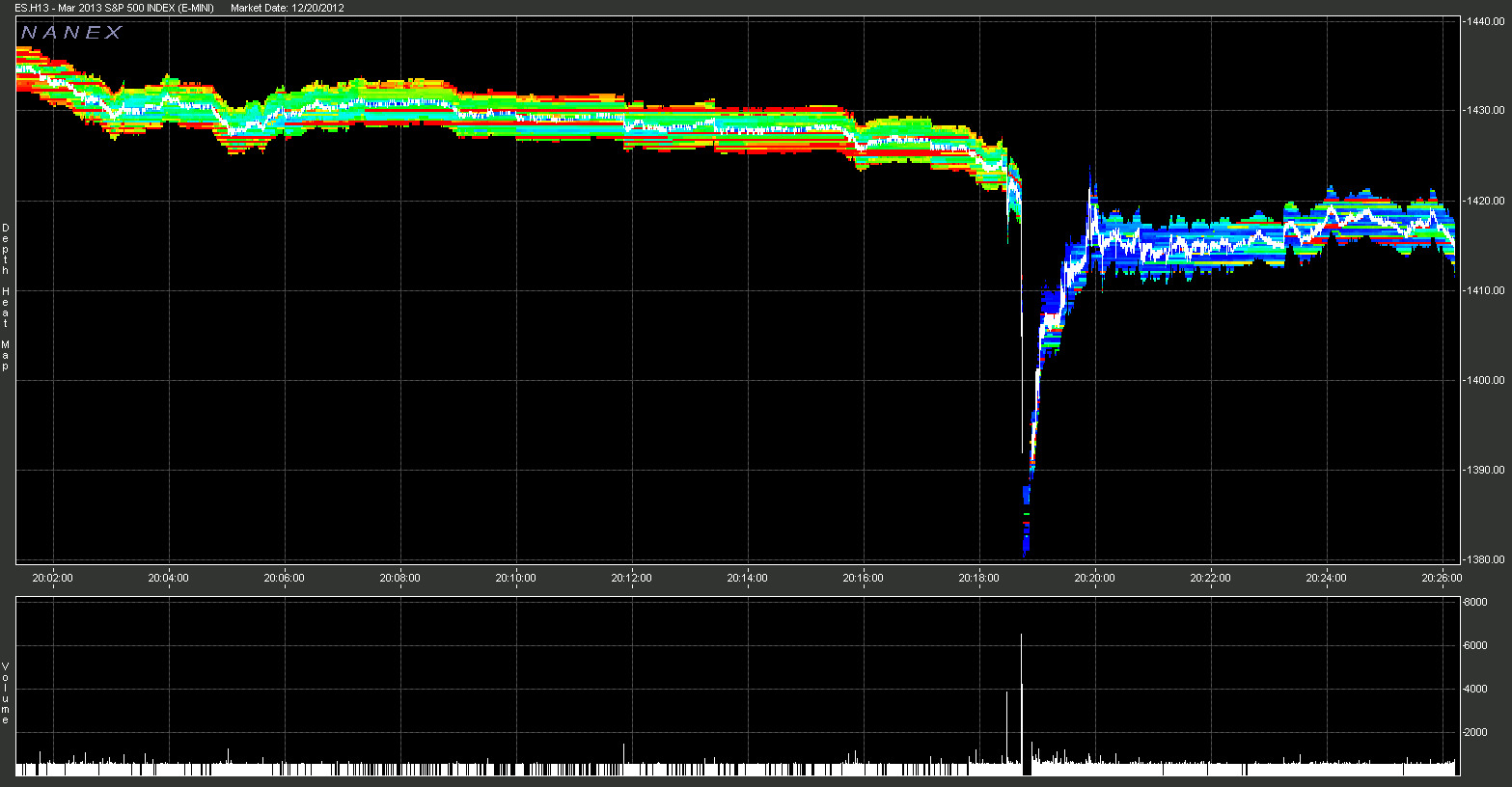Click the NANEX logo watermark
This screenshot has height=787, width=1512.
coord(71,33)
